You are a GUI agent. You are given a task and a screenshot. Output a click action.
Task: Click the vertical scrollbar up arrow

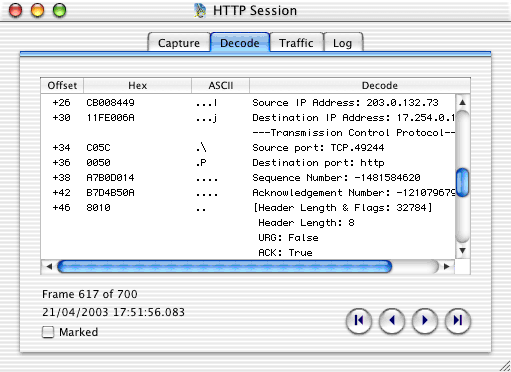pos(462,102)
